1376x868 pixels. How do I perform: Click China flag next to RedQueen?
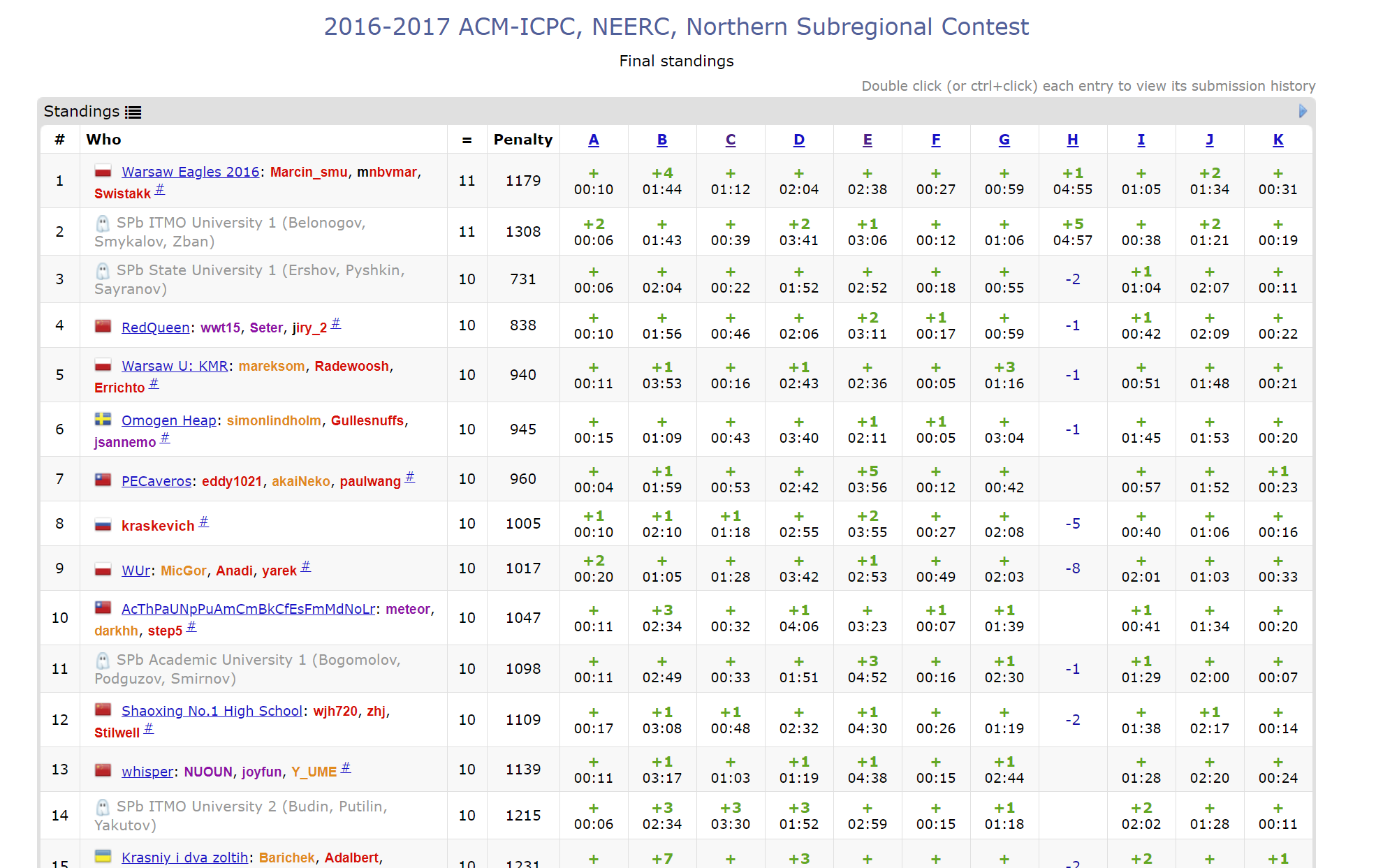pyautogui.click(x=103, y=326)
